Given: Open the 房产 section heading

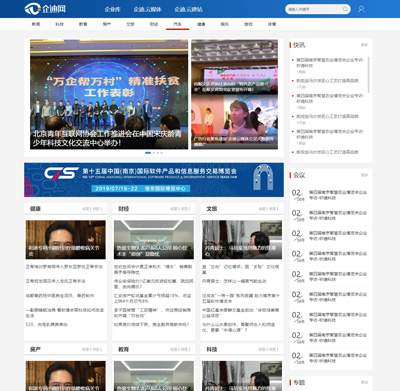Looking at the screenshot, I should point(35,349).
